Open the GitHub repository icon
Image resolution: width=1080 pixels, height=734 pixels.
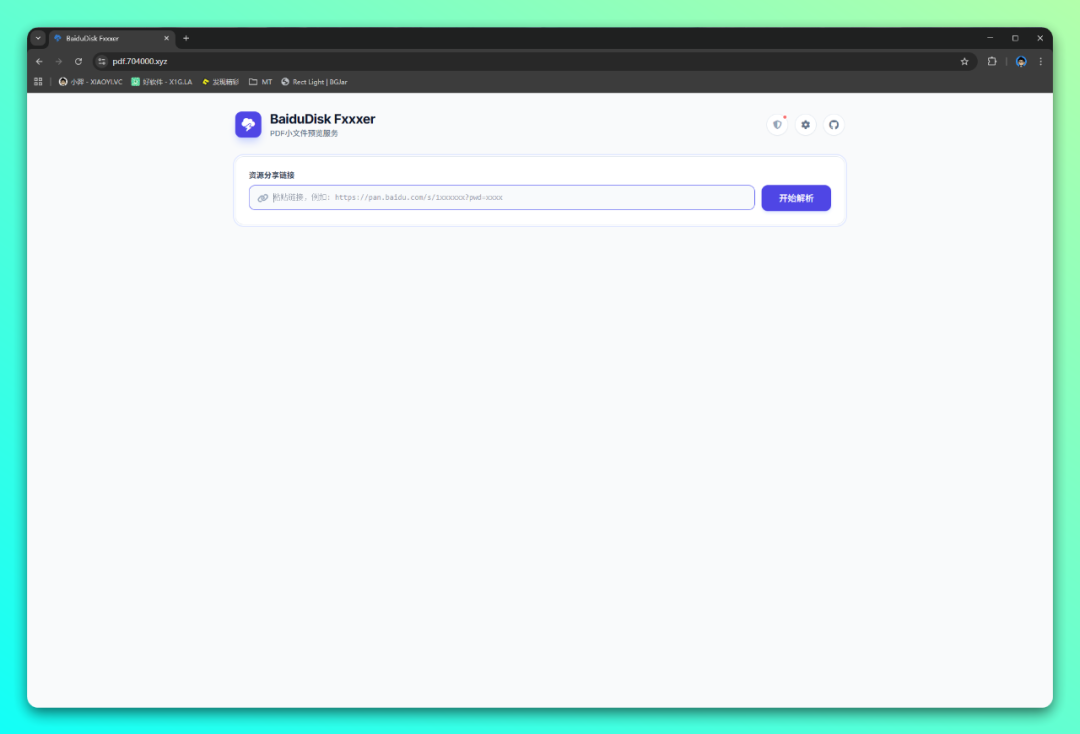(834, 125)
